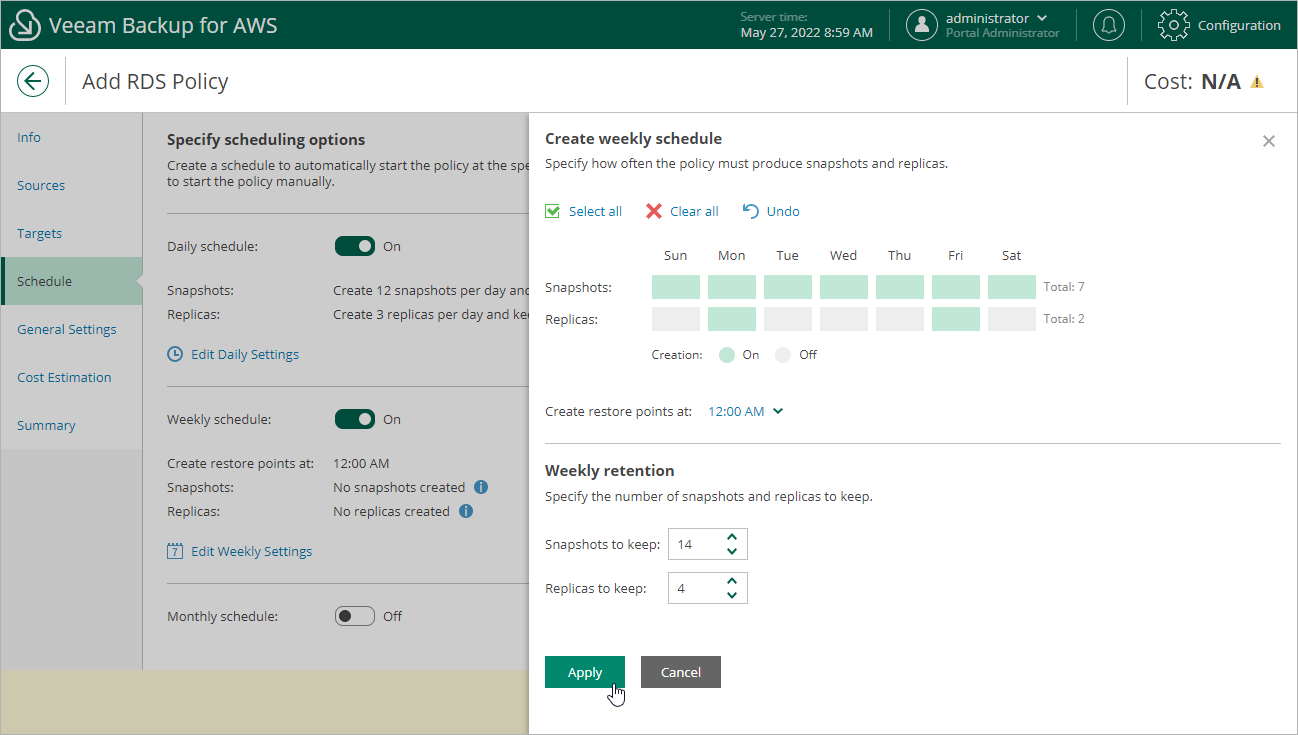Collapse the restore points time selector chevron
1298x735 pixels.
pos(778,411)
